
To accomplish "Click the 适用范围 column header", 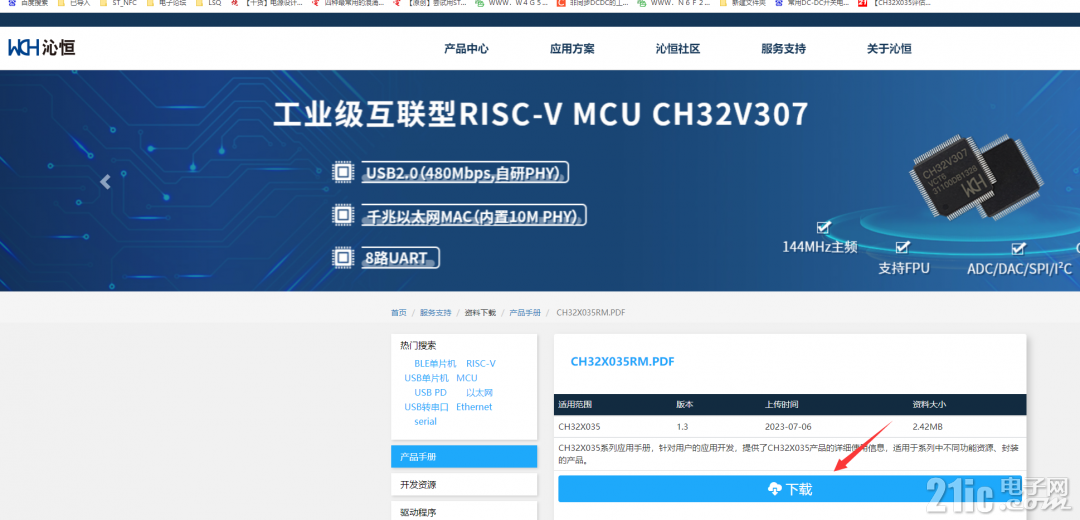I will point(574,404).
